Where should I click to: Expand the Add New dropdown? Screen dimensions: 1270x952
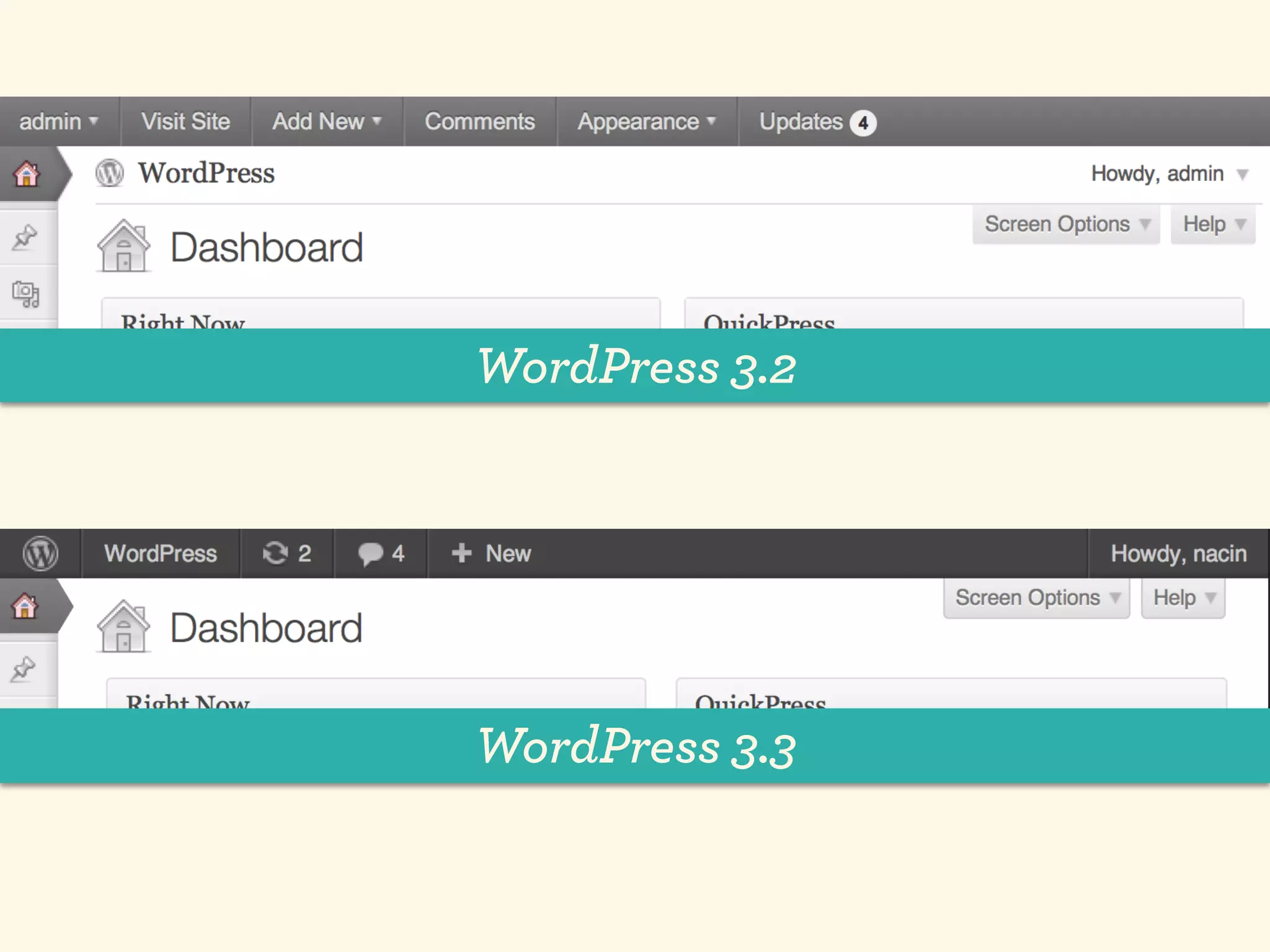pyautogui.click(x=327, y=121)
